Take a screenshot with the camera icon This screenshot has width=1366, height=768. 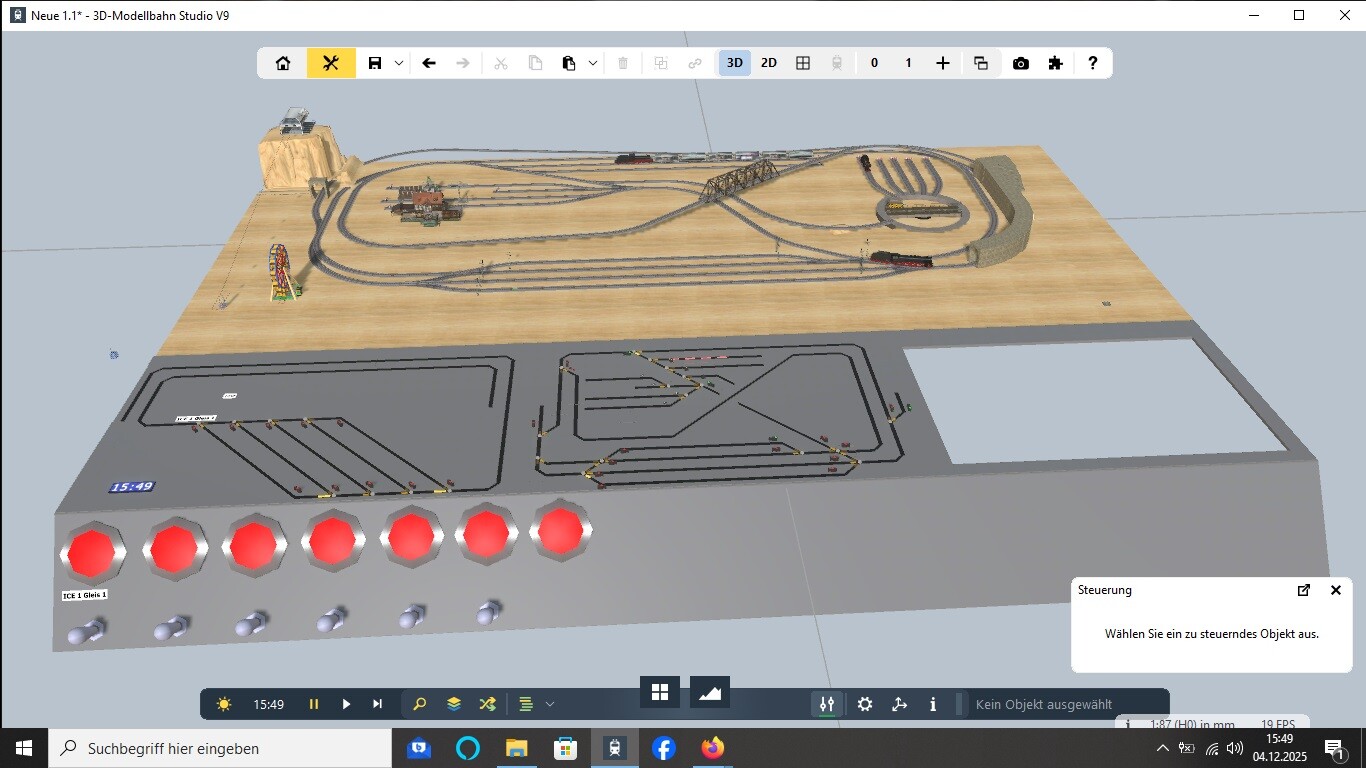pyautogui.click(x=1020, y=63)
